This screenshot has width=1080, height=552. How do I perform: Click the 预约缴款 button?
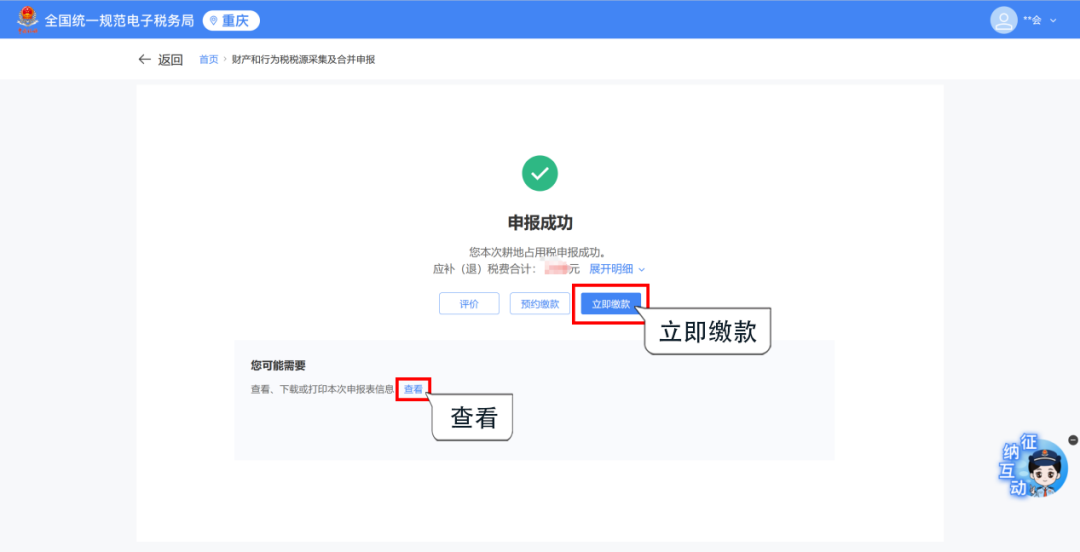pyautogui.click(x=540, y=304)
